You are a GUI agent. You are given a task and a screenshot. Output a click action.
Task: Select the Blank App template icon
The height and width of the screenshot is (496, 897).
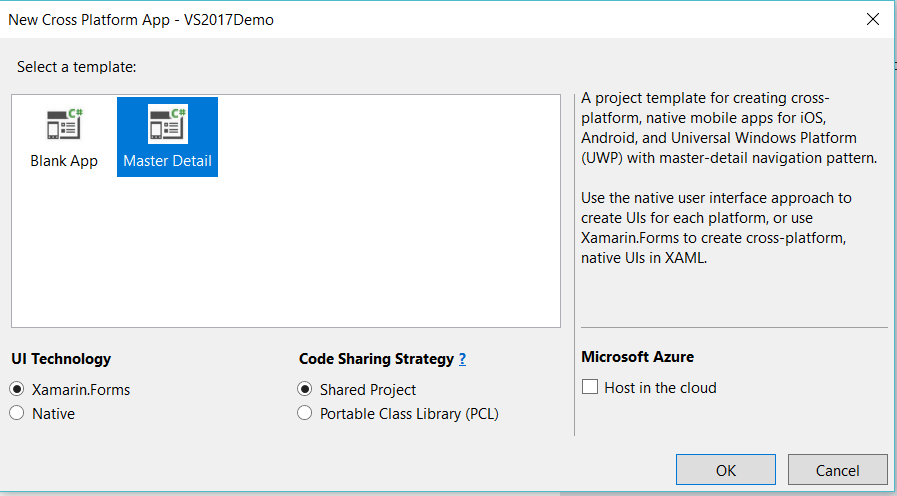coord(64,124)
